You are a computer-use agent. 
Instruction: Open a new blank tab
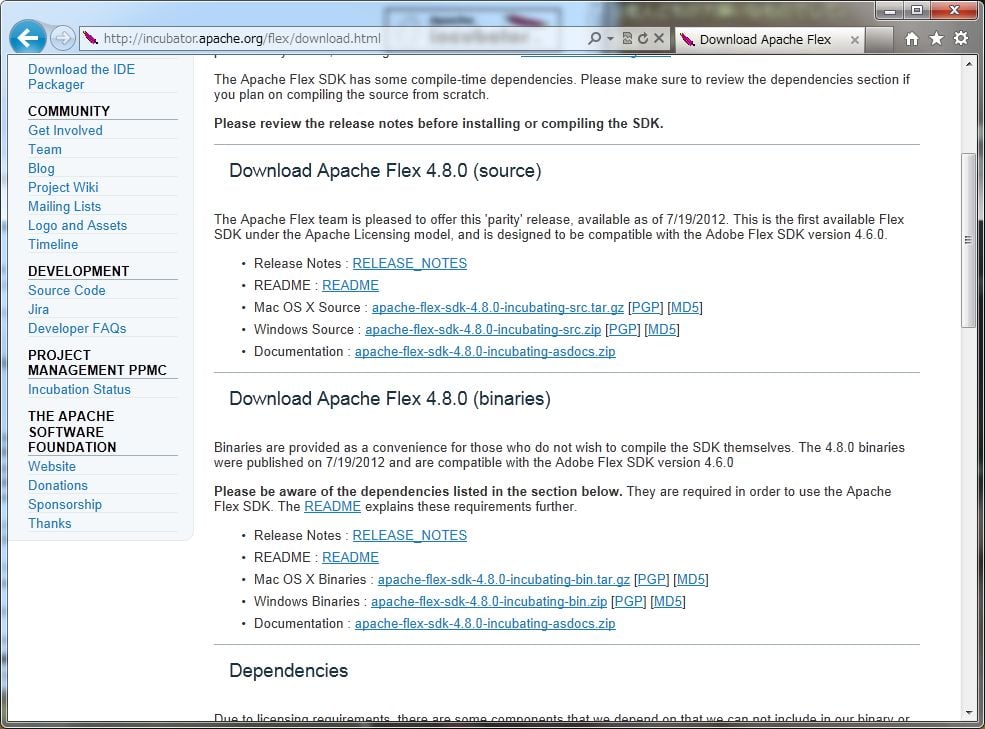(879, 40)
